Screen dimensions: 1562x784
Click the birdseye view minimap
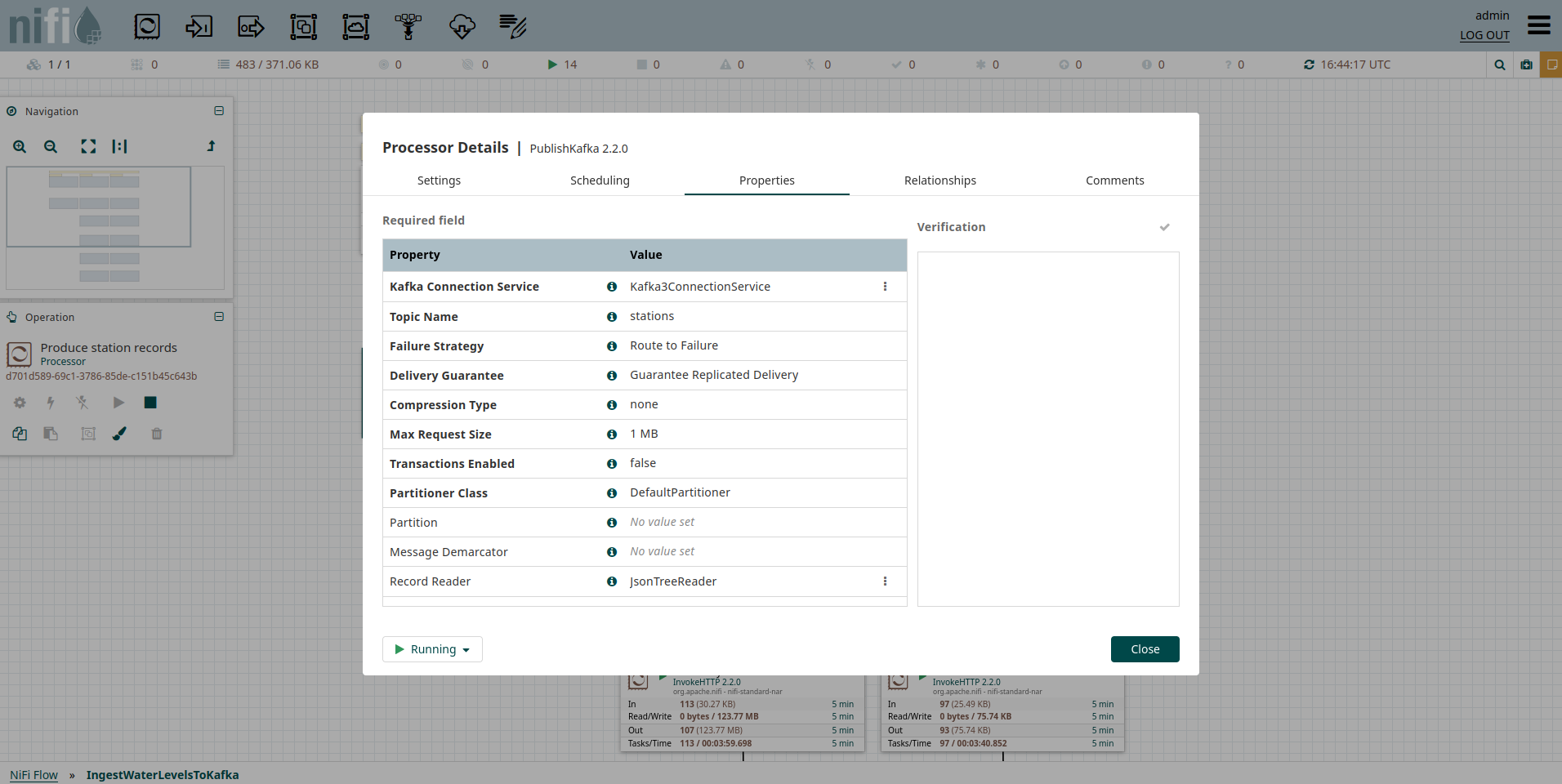114,227
